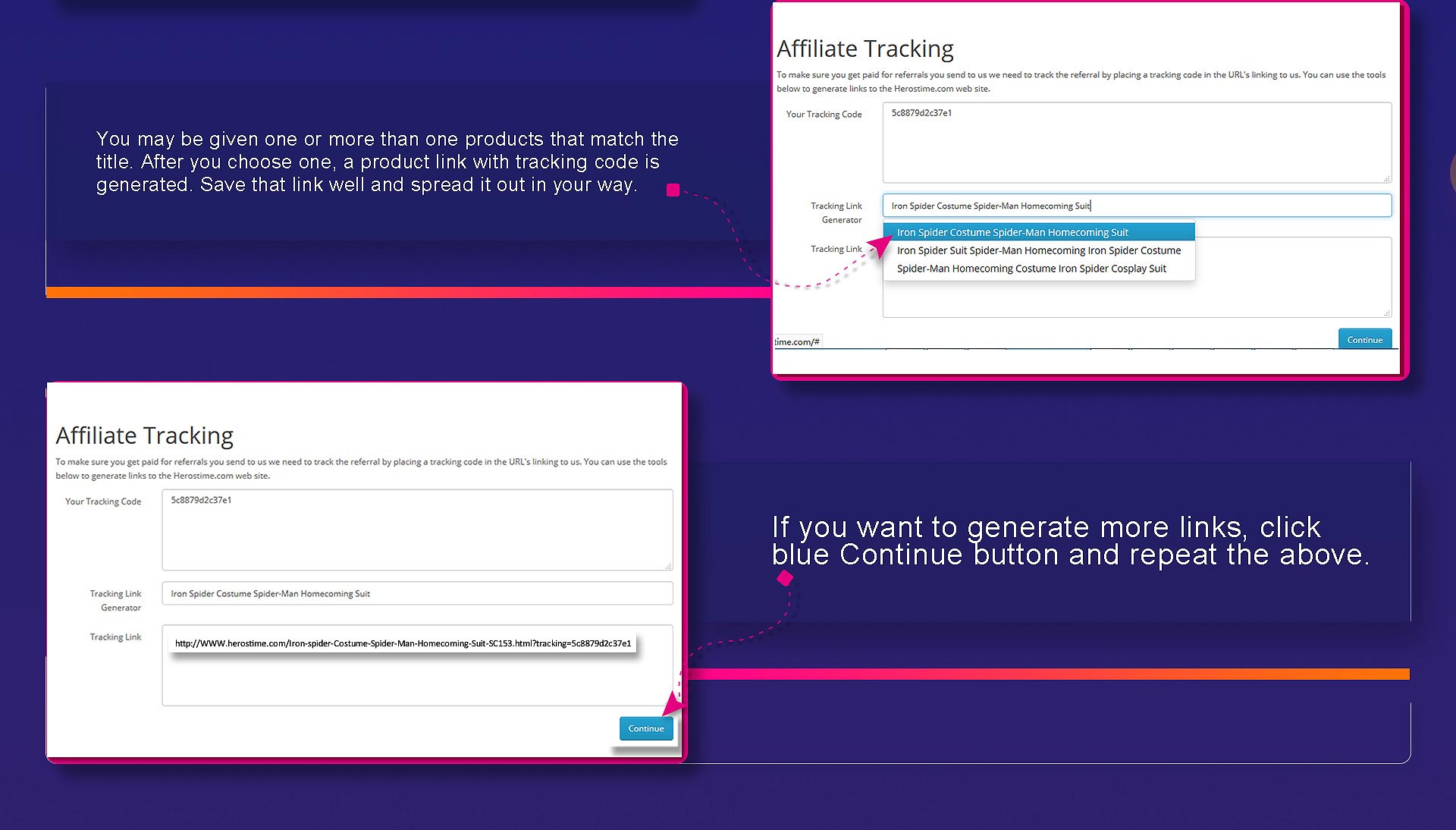Click upper 'Tracking Link' label
1456x830 pixels.
click(x=836, y=249)
